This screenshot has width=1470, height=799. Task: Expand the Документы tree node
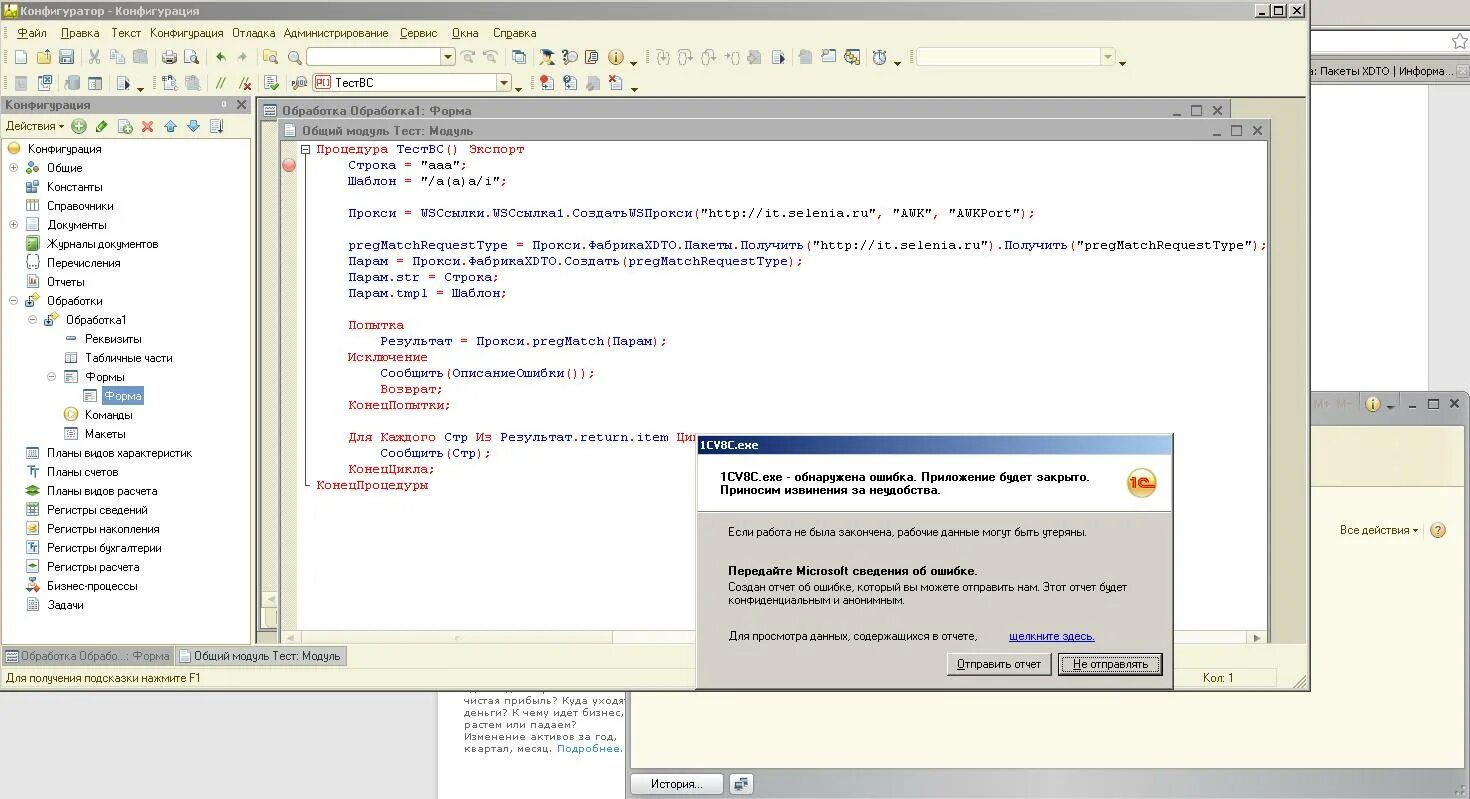click(x=13, y=225)
